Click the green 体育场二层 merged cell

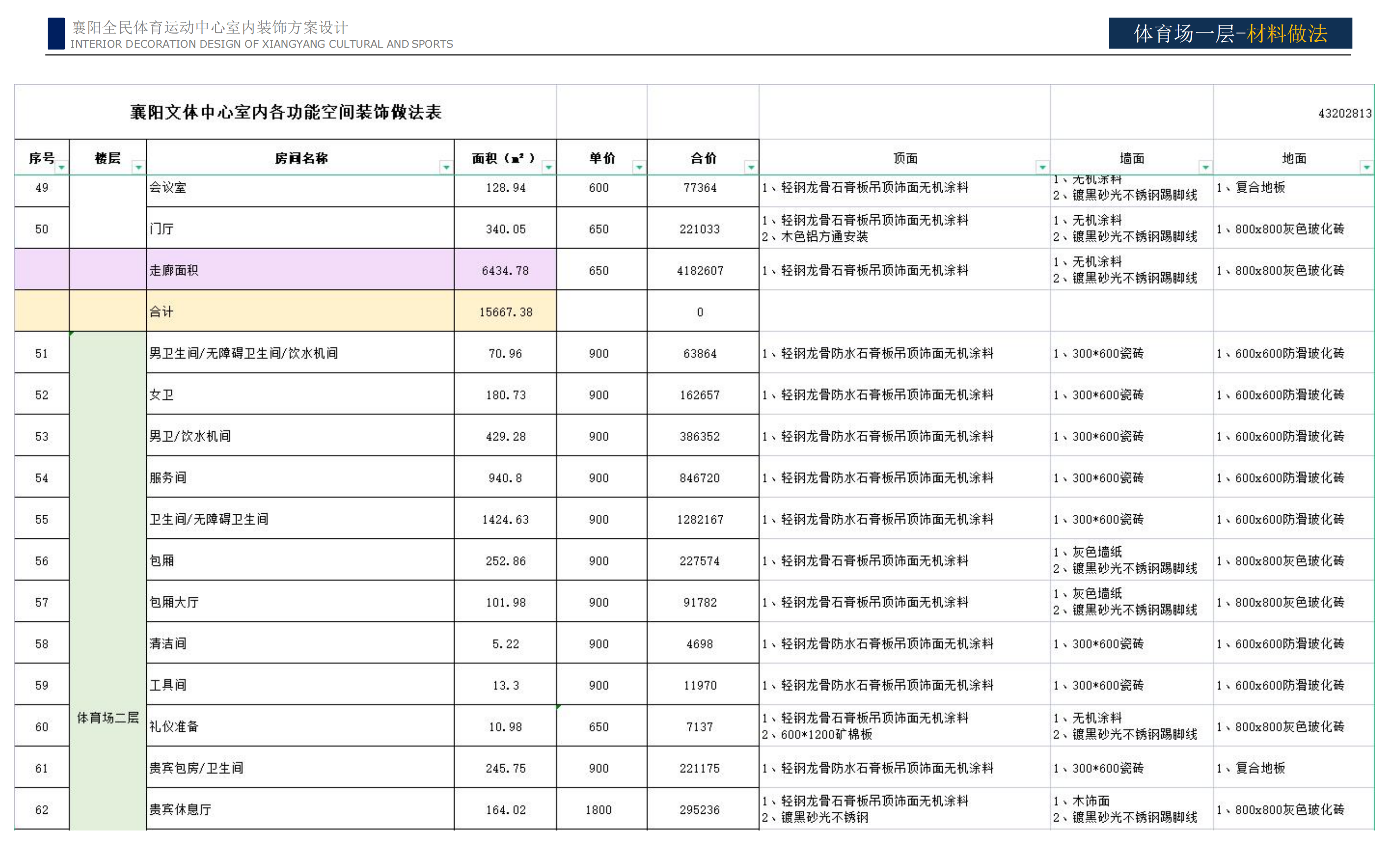pos(107,718)
